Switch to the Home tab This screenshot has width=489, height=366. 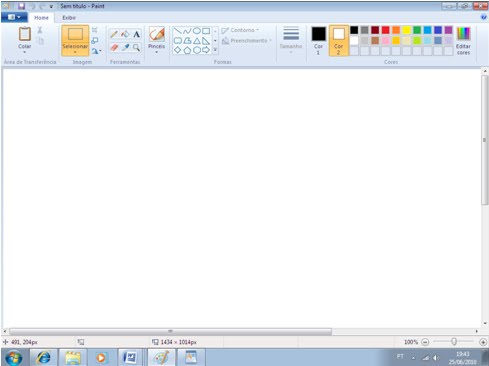pos(41,18)
